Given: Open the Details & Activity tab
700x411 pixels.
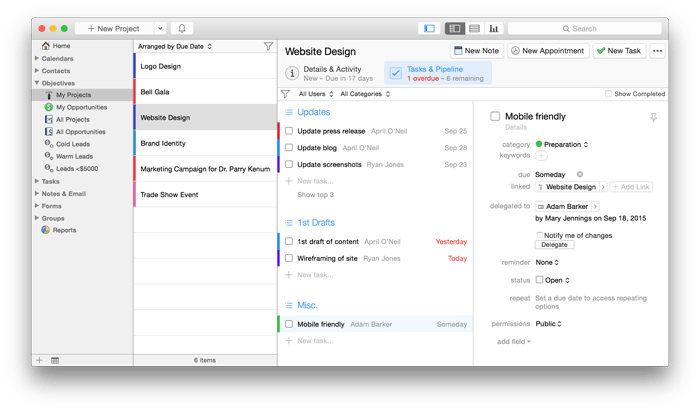Looking at the screenshot, I should tap(330, 73).
